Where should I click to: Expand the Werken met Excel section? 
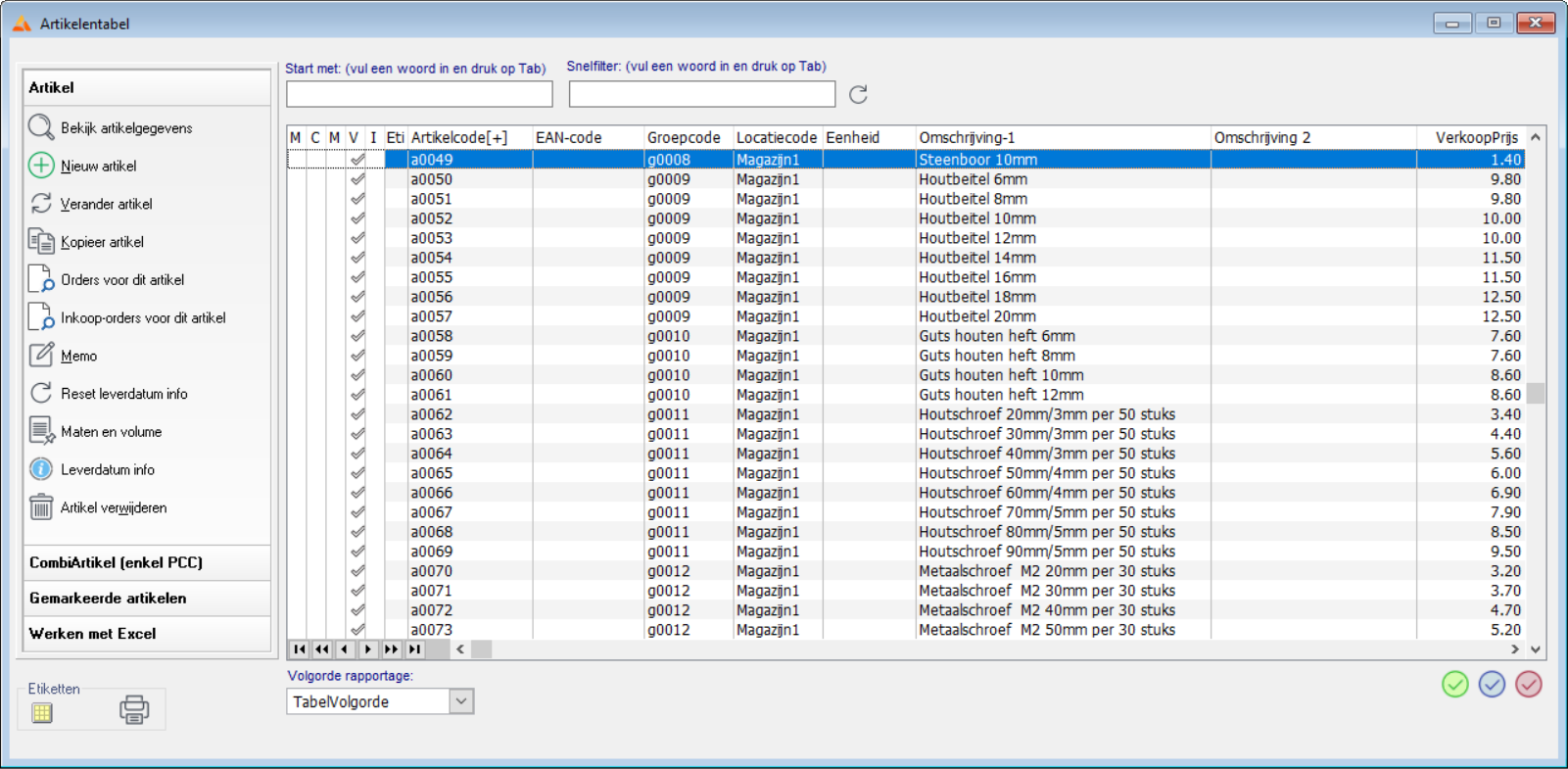click(x=147, y=633)
